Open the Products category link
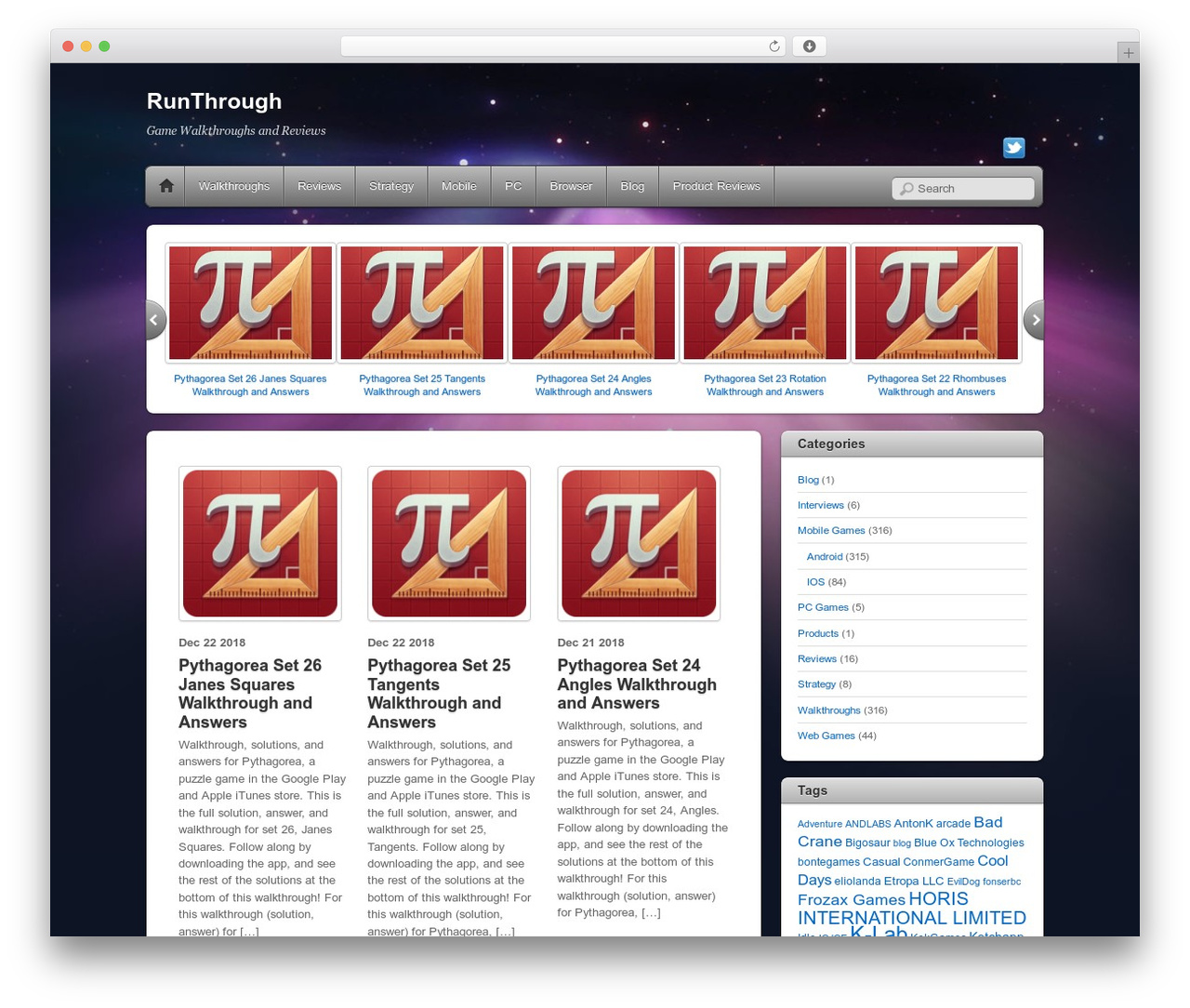 click(818, 633)
